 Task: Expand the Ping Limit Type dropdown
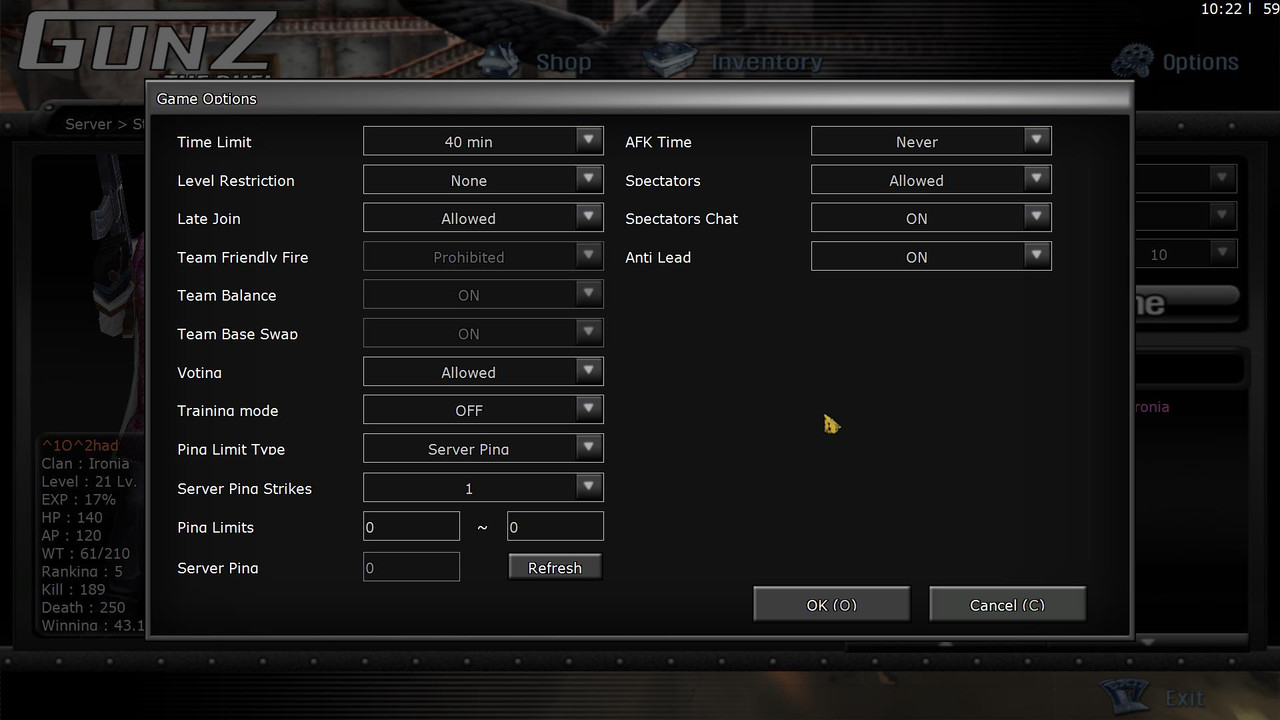click(x=483, y=449)
